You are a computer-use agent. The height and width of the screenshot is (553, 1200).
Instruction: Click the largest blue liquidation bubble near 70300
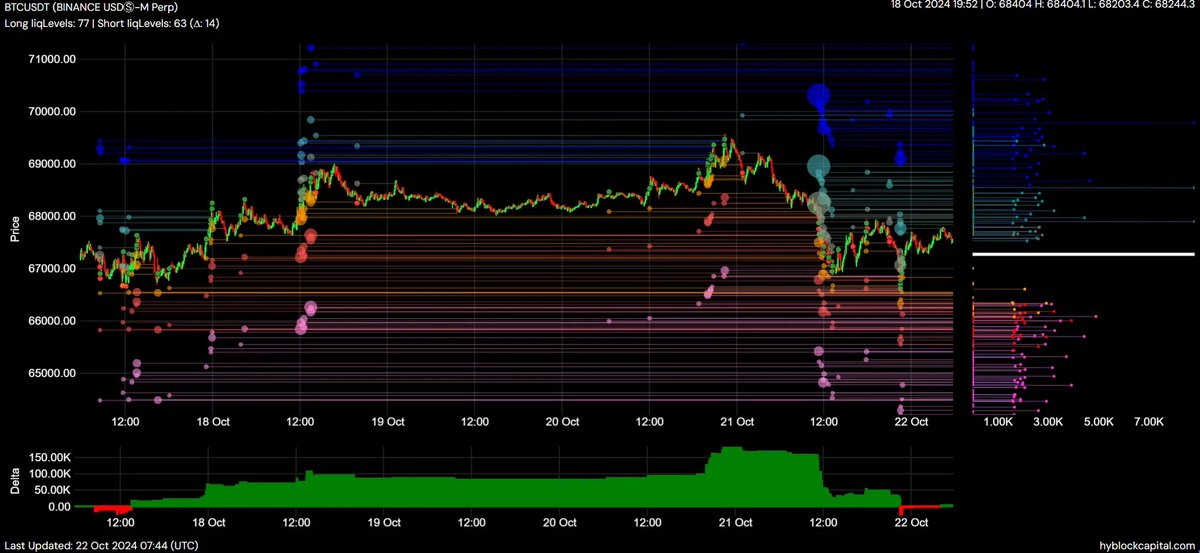pyautogui.click(x=820, y=96)
